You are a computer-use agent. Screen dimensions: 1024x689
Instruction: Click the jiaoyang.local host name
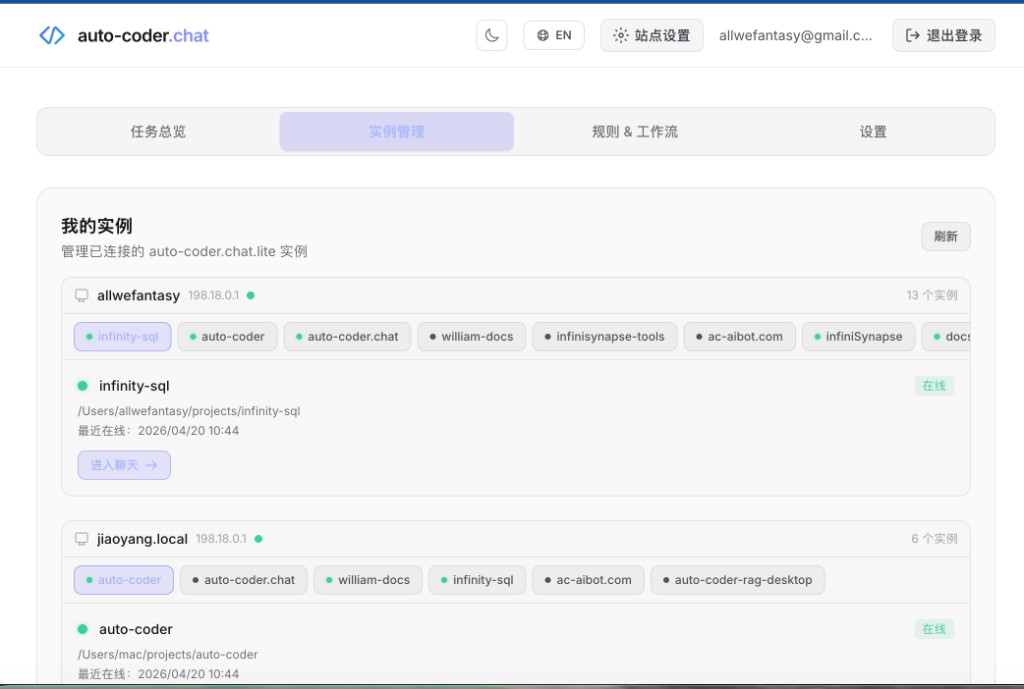point(142,539)
